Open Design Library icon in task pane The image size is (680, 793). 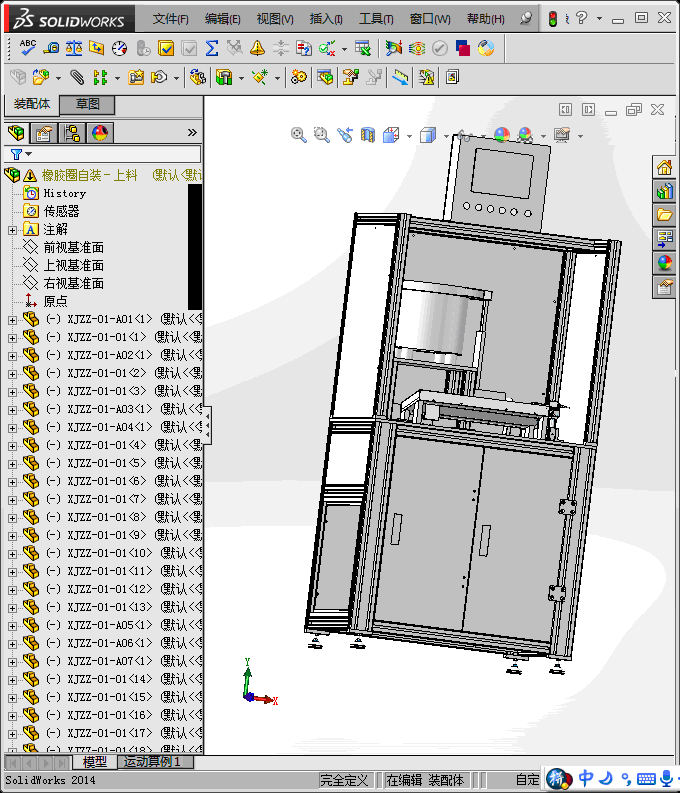[x=664, y=191]
